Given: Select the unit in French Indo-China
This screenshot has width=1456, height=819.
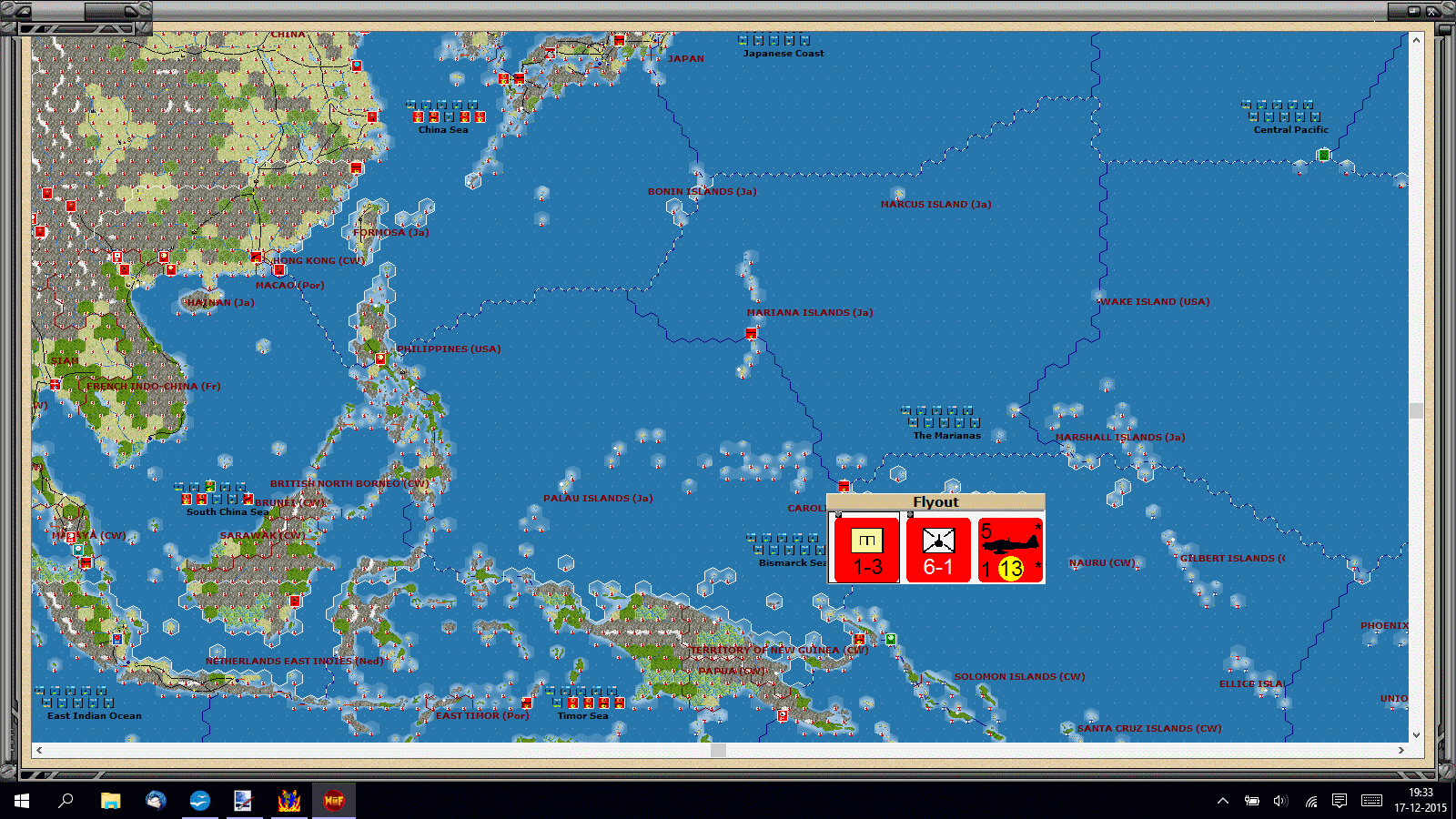Looking at the screenshot, I should tap(56, 384).
